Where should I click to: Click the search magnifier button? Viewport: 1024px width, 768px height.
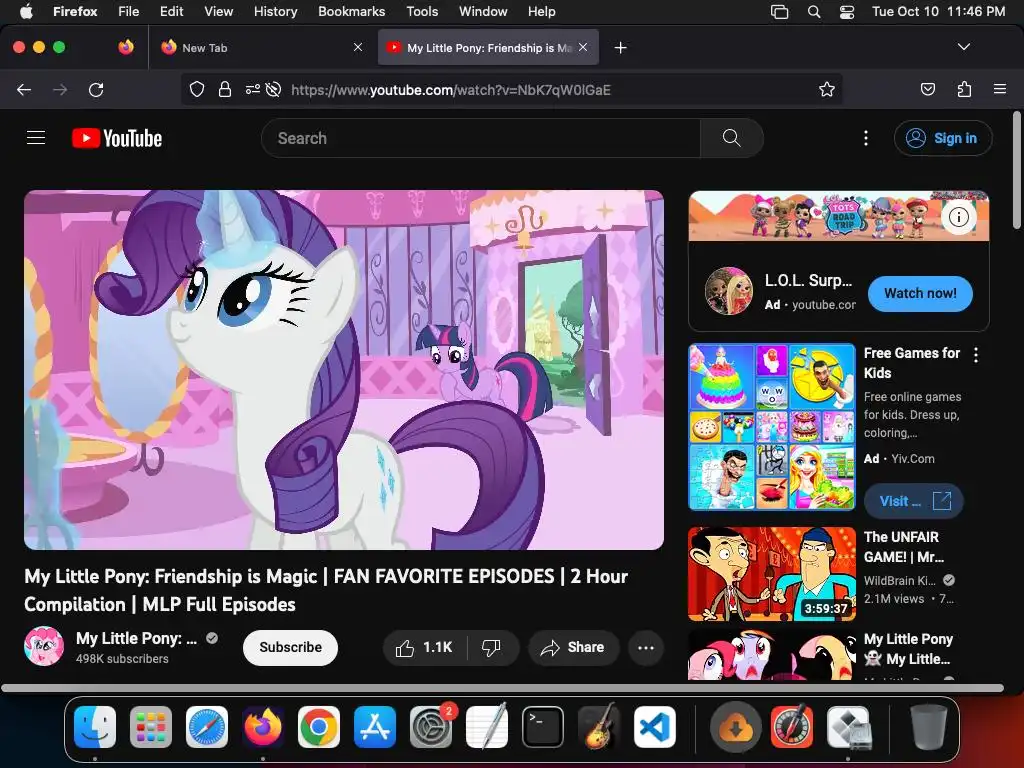click(x=731, y=138)
